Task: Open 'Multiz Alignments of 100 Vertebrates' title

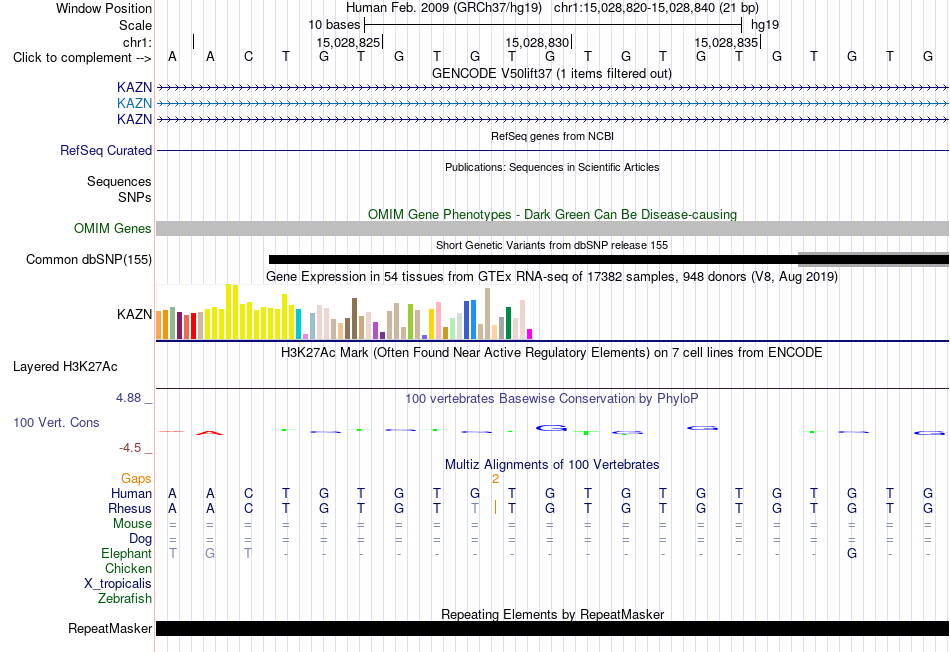Action: click(x=552, y=465)
